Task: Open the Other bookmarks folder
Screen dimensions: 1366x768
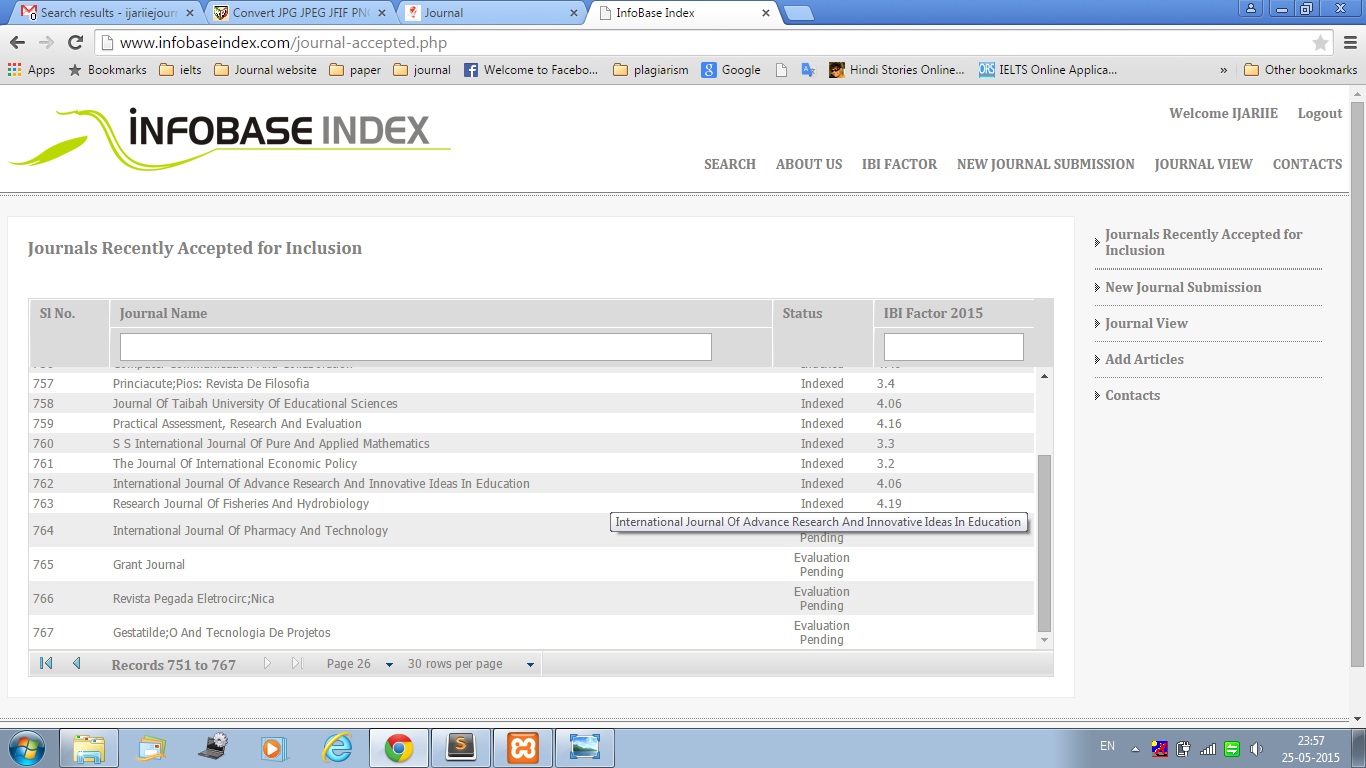Action: point(1301,70)
